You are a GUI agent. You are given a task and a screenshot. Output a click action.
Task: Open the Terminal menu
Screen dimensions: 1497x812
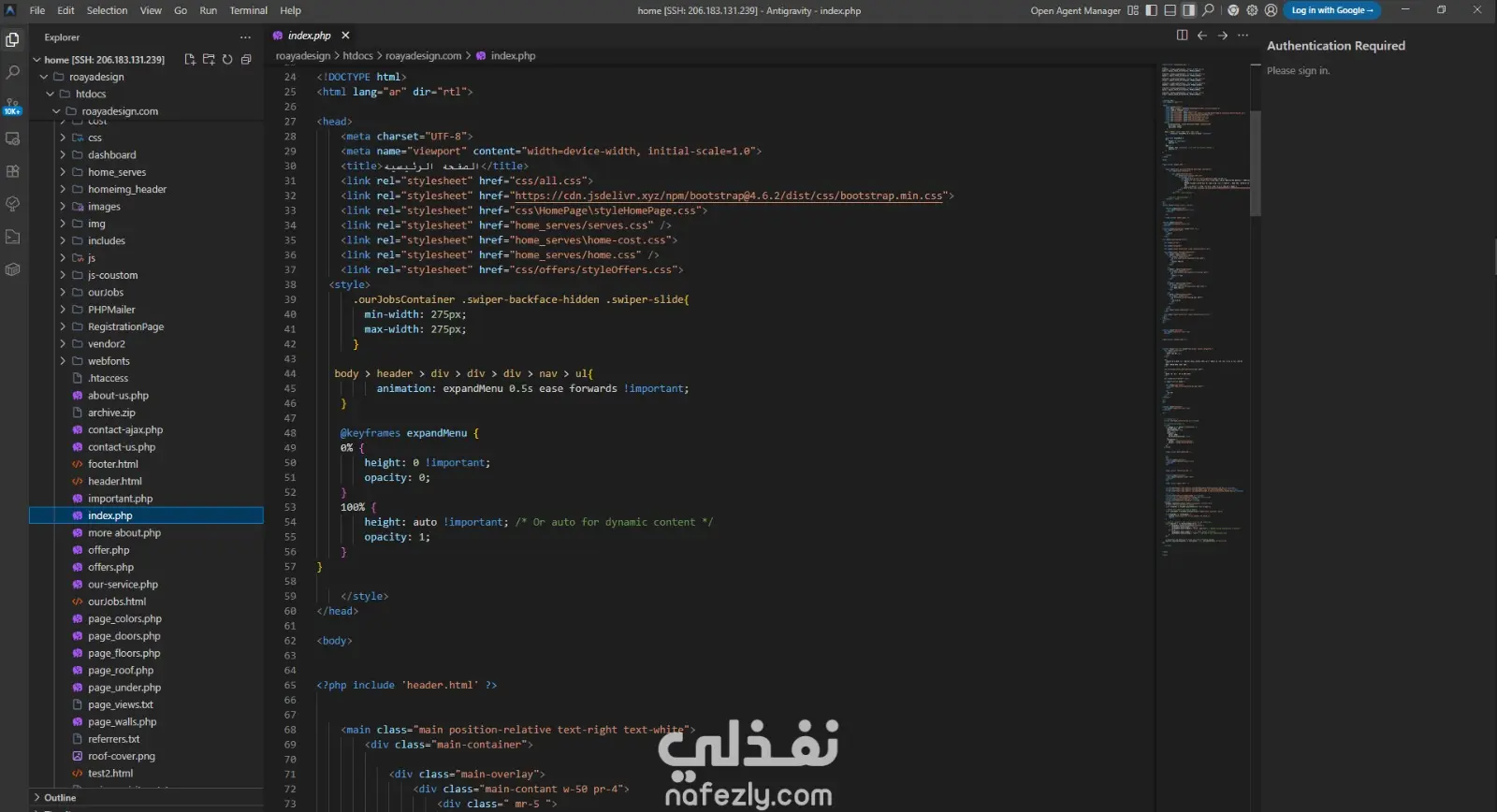coord(249,10)
